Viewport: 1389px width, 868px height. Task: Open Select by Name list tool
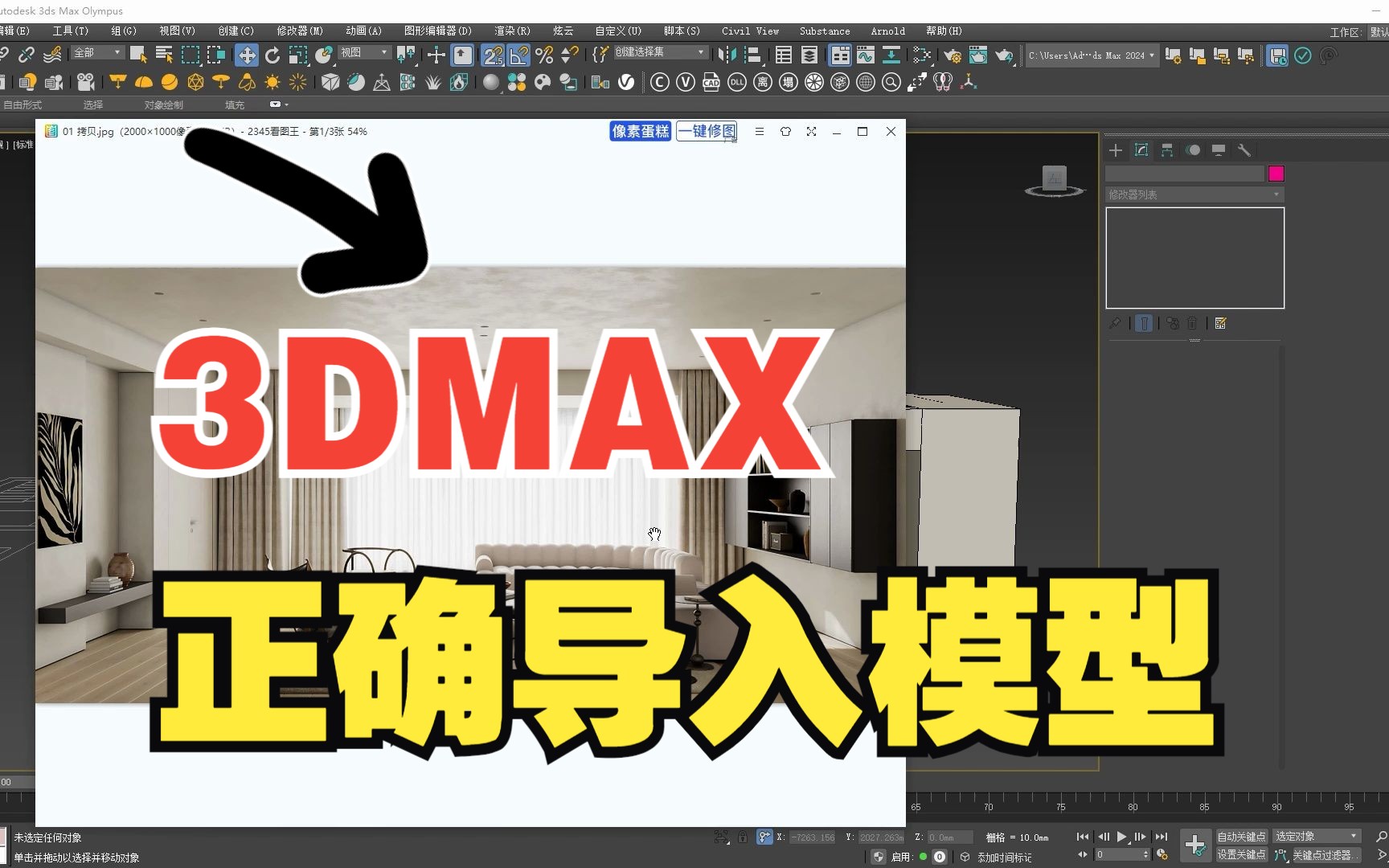pos(164,55)
